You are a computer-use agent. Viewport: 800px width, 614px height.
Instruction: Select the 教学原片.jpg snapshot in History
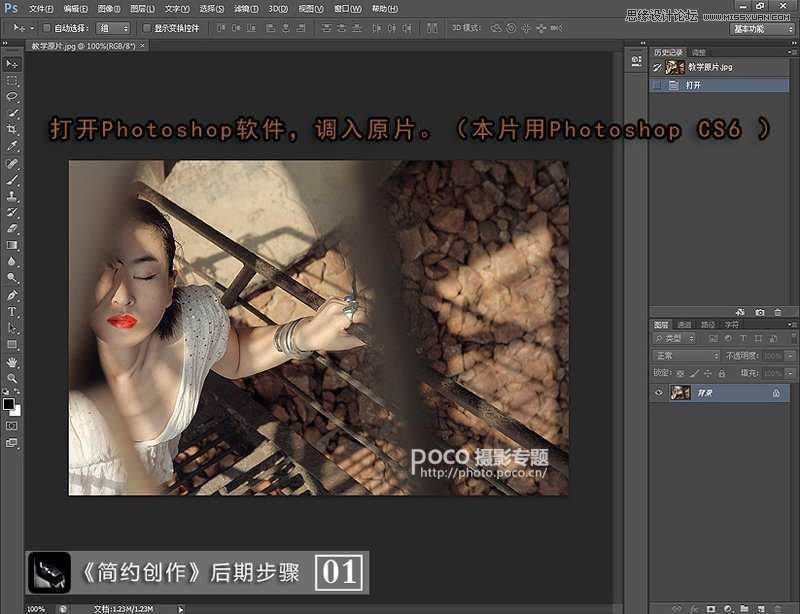[x=708, y=67]
